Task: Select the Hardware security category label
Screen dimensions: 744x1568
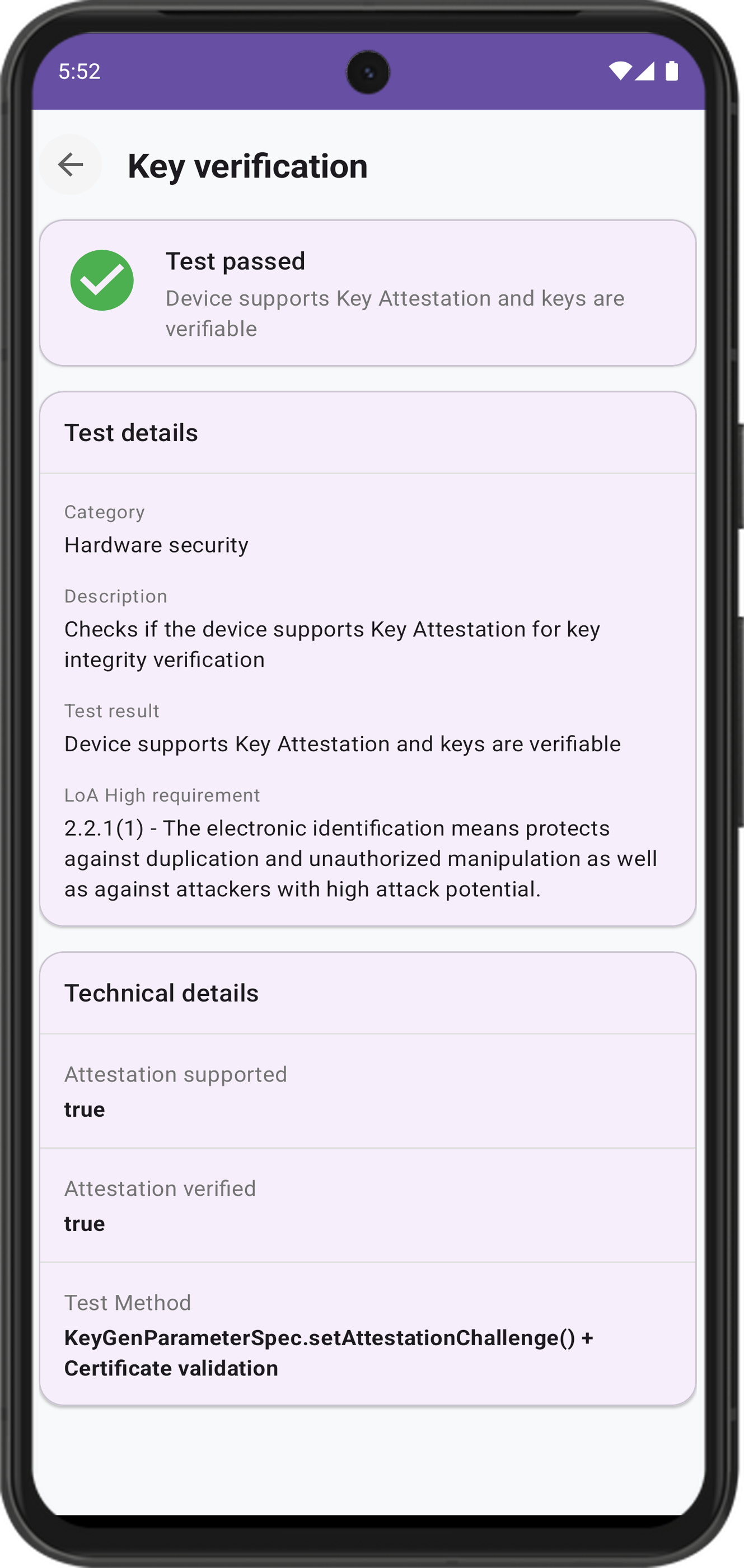Action: [156, 545]
